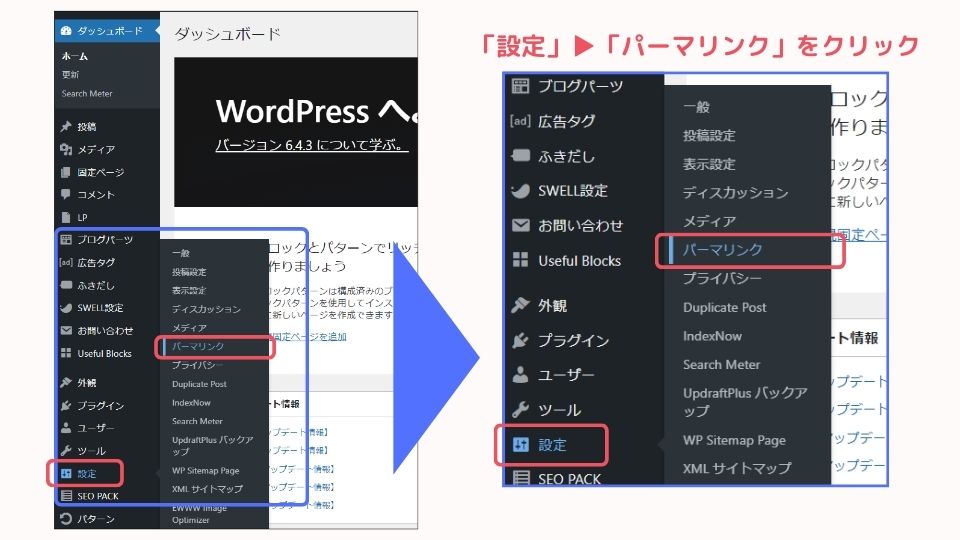
Task: Click SEO PACK icon in enlarged screenshot
Action: [521, 478]
